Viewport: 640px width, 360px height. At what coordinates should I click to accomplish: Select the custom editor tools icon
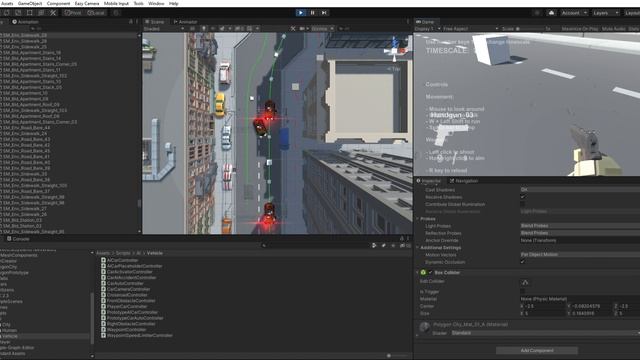pos(53,13)
